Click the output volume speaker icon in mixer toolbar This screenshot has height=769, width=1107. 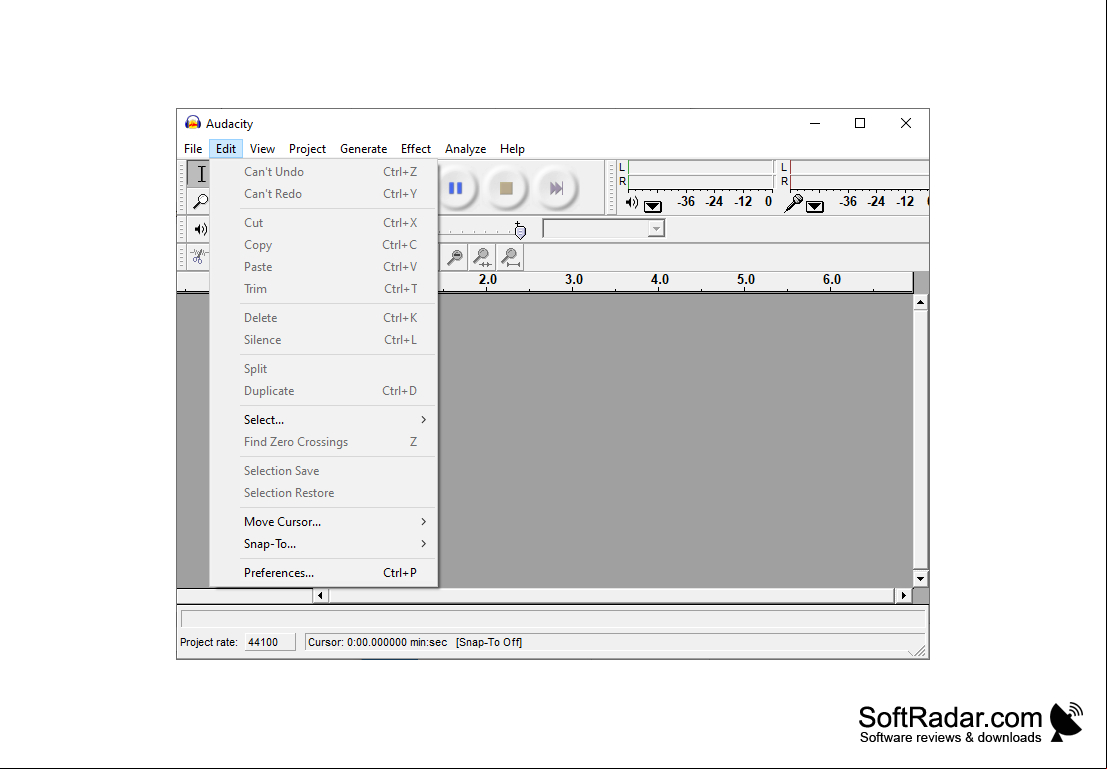coord(201,229)
